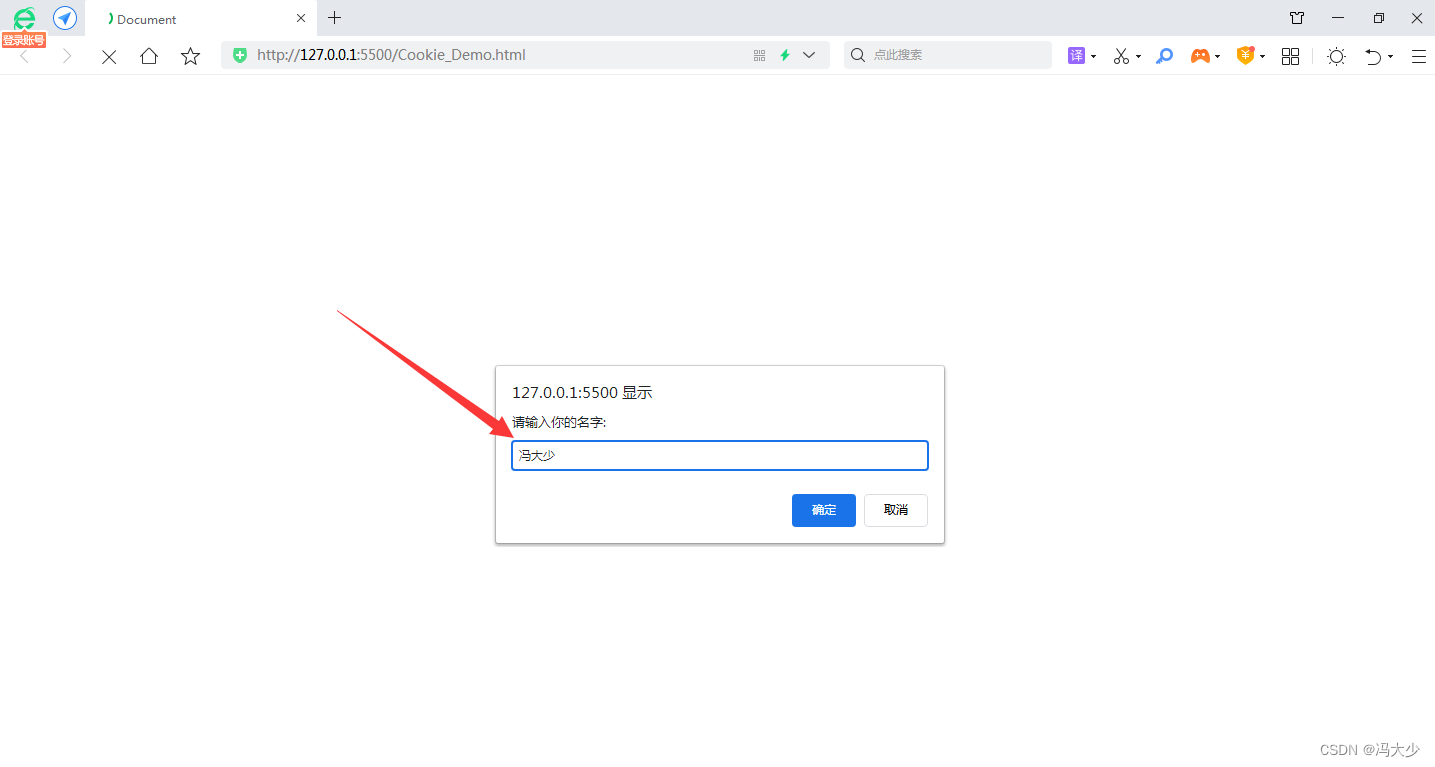1435x767 pixels.
Task: Click the 点此搜索 search box
Action: (x=947, y=55)
